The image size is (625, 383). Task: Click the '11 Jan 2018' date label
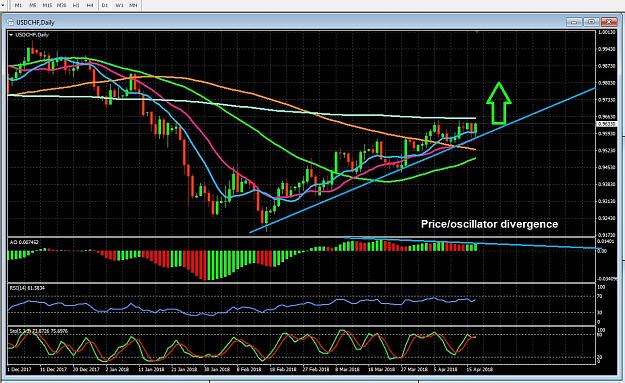[x=151, y=369]
